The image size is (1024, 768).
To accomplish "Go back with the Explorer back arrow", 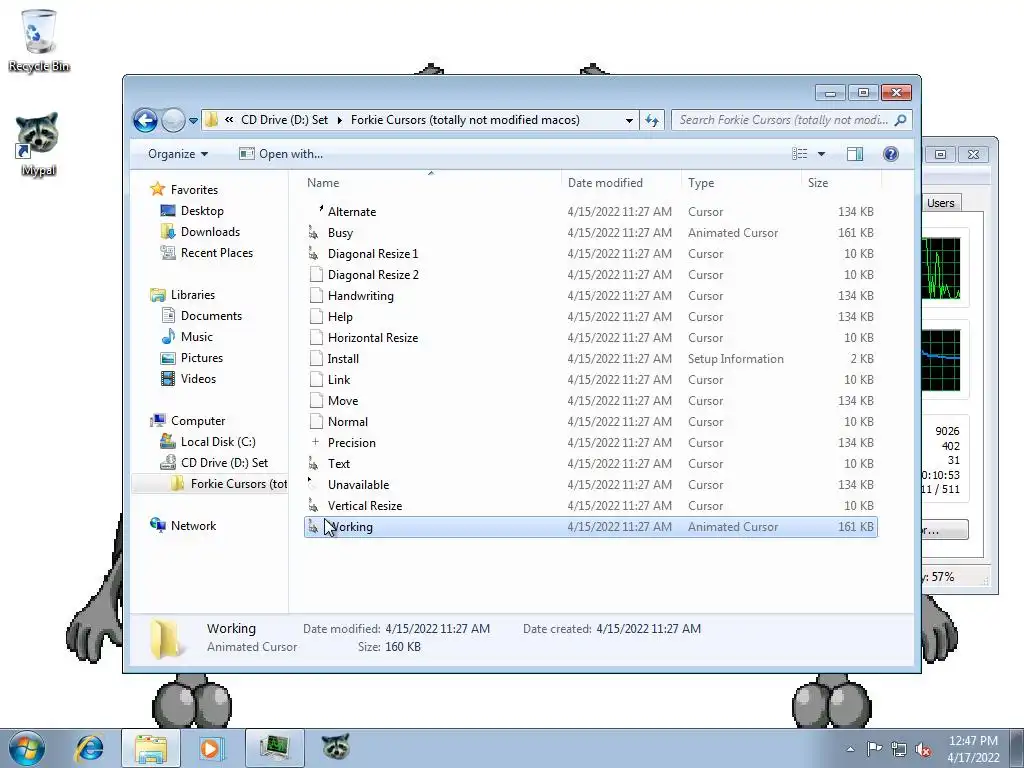I will coord(145,120).
